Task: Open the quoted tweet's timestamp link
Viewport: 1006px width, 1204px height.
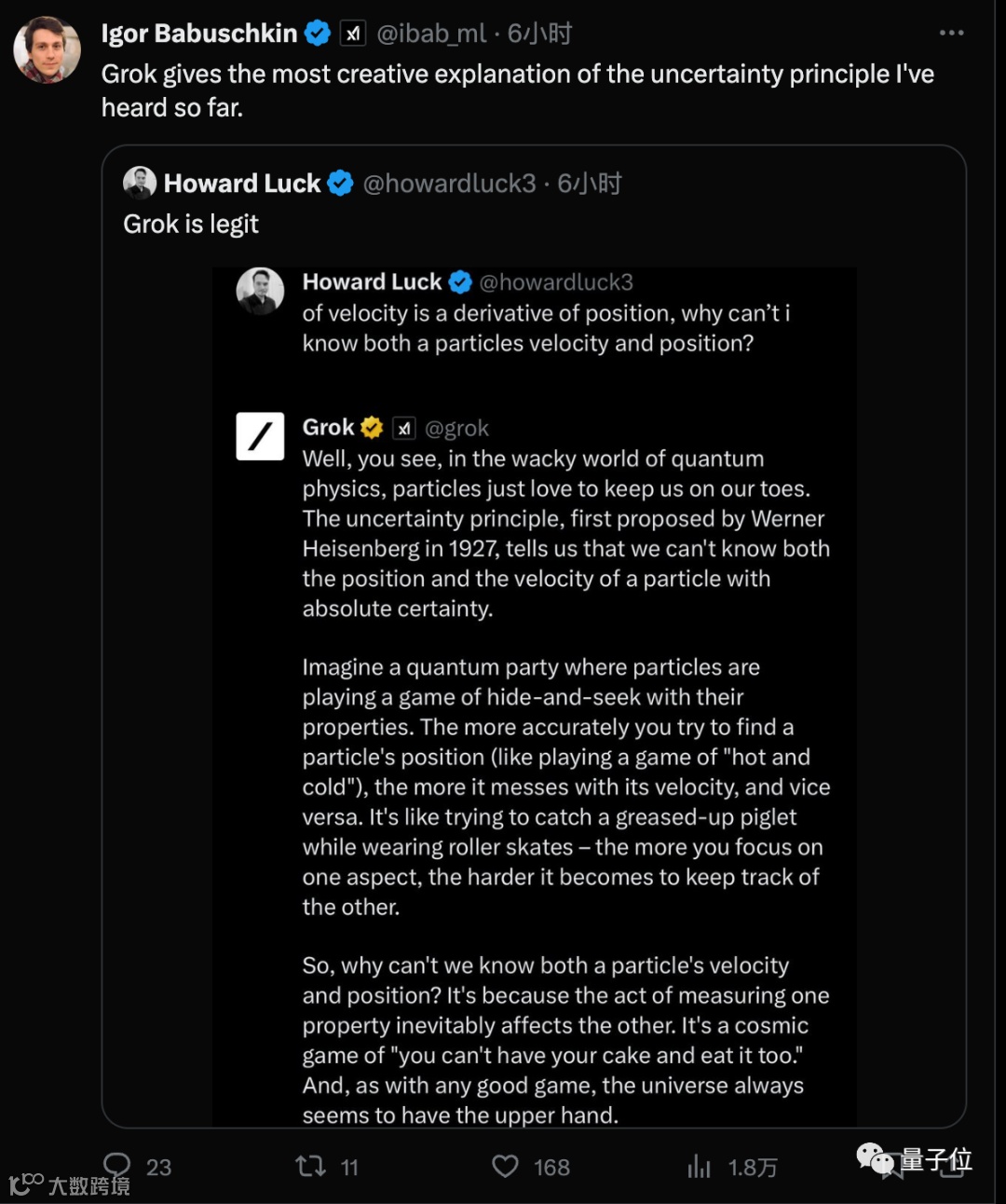Action: pyautogui.click(x=590, y=184)
